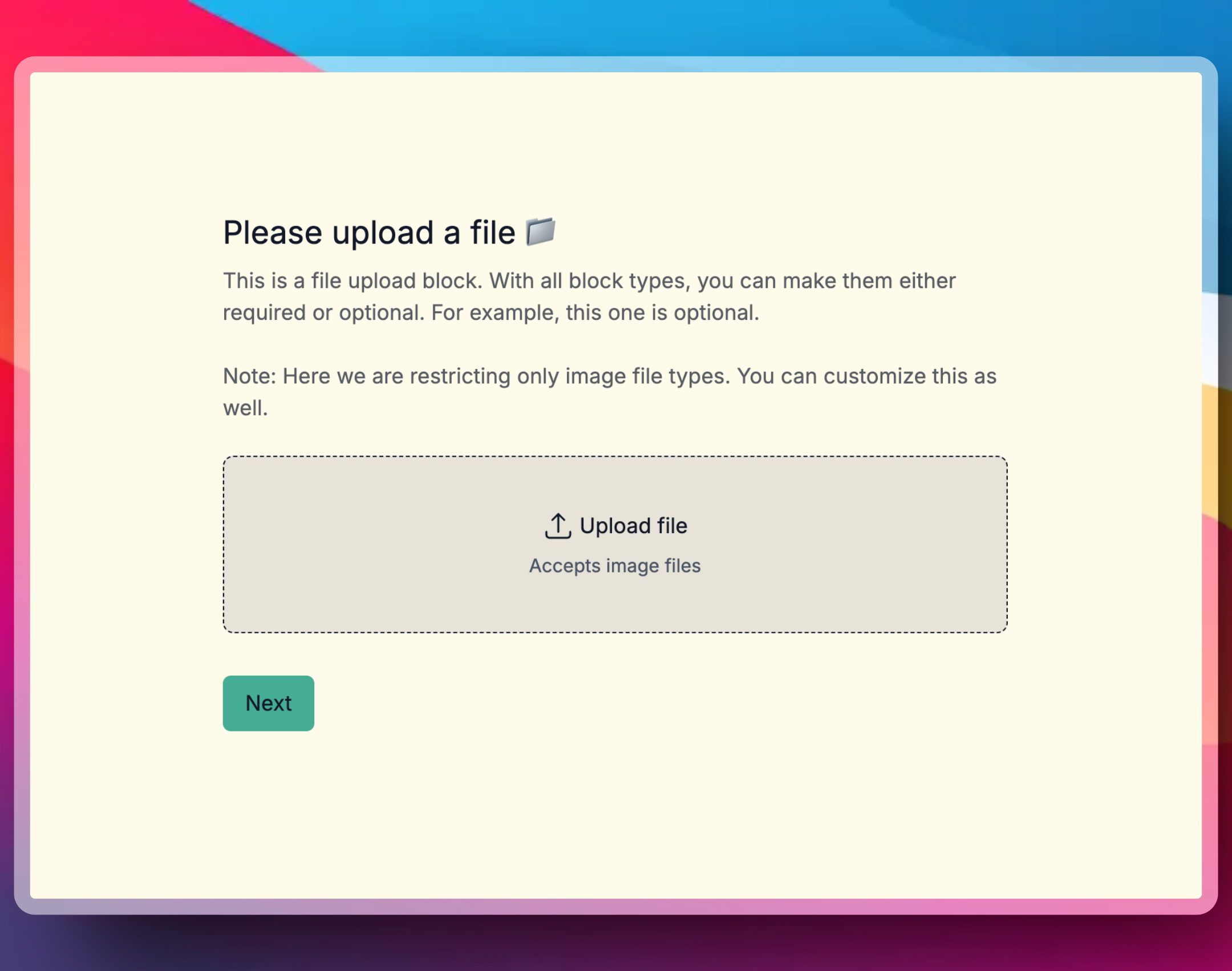1232x971 pixels.
Task: Click the word 'optional.' ending first paragraph
Action: pyautogui.click(x=716, y=313)
